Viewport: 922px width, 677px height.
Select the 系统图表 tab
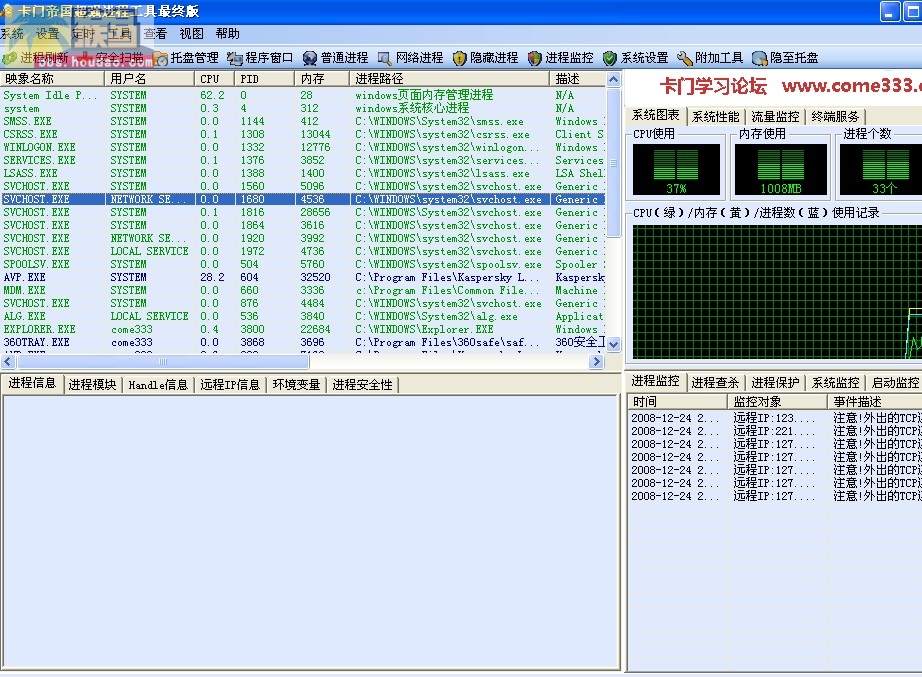pyautogui.click(x=655, y=115)
